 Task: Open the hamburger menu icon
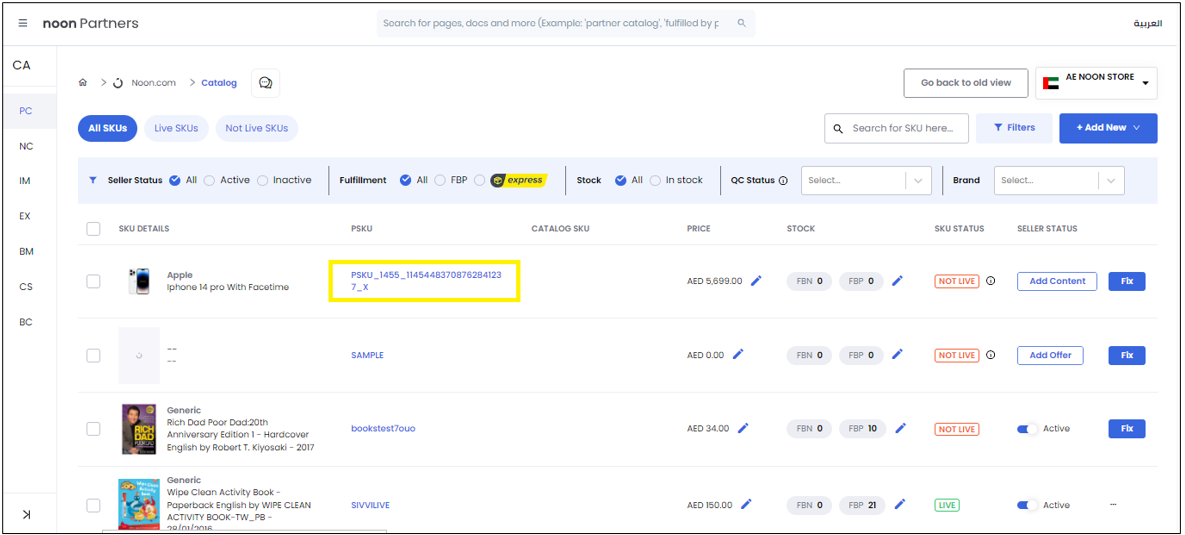point(23,23)
